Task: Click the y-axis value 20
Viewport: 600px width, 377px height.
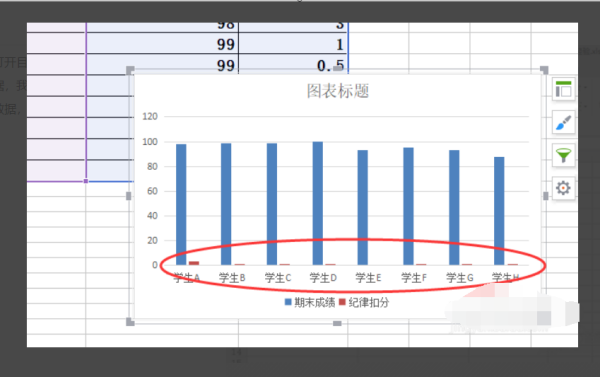Action: click(152, 240)
